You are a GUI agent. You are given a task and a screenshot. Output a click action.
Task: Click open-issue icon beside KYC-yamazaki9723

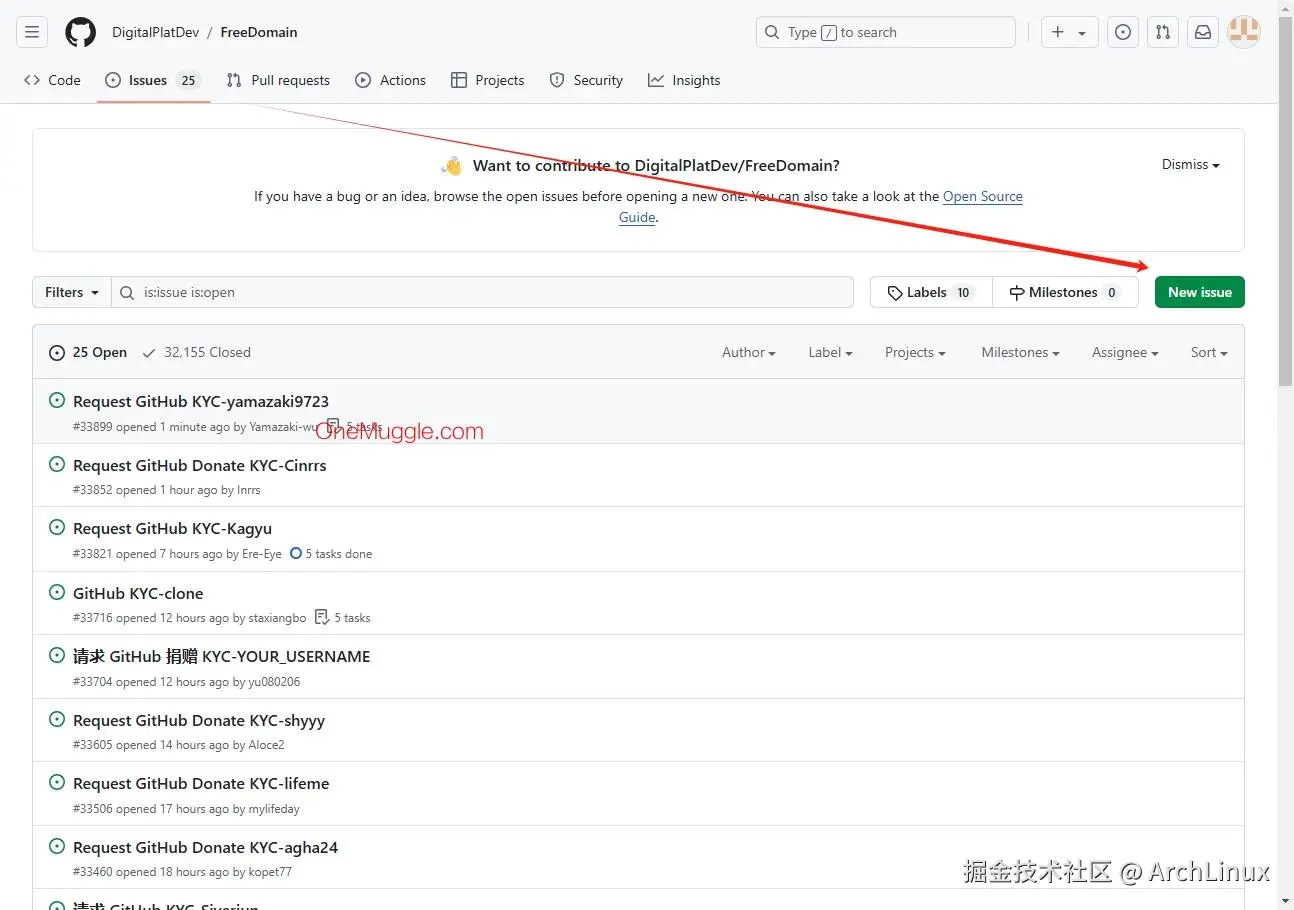[x=57, y=400]
